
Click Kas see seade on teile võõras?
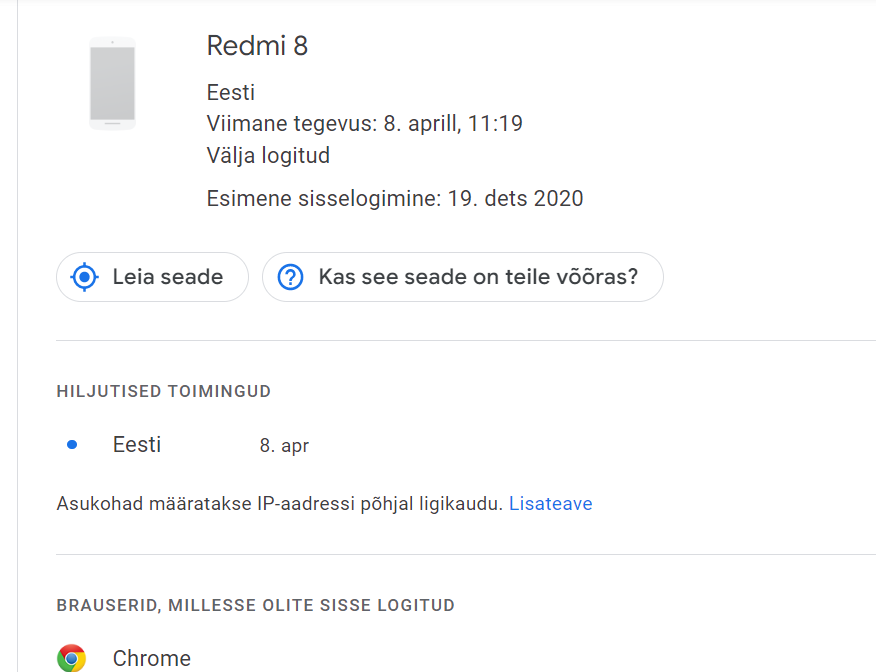tap(463, 277)
